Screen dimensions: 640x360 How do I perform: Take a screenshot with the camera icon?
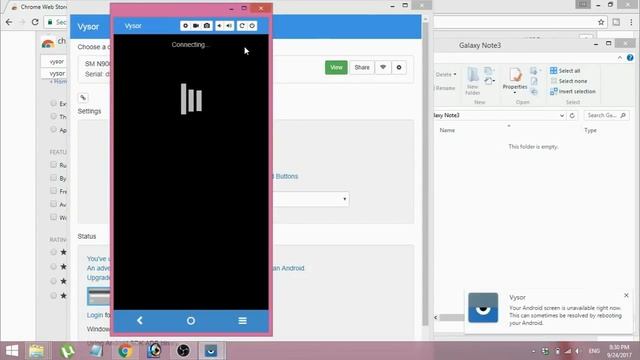click(x=207, y=26)
